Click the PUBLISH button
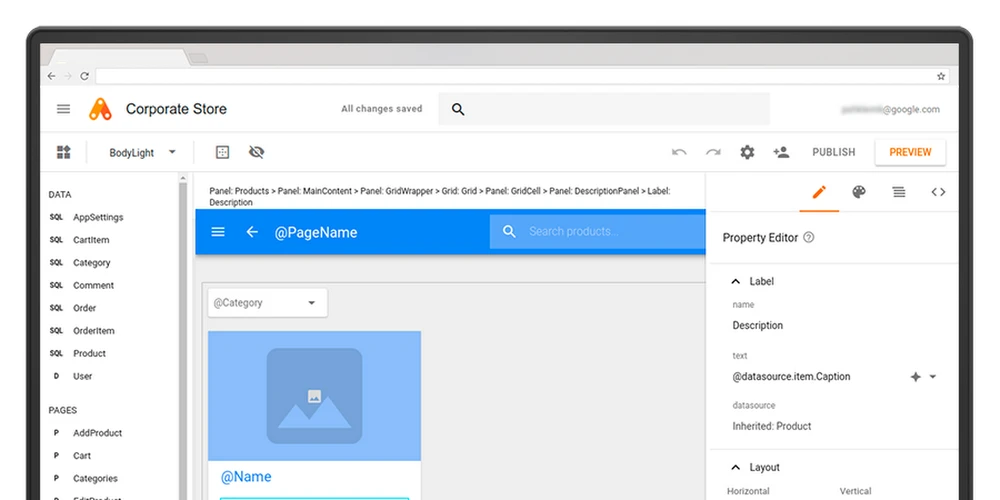Screen dimensions: 1000x500 (x=833, y=152)
